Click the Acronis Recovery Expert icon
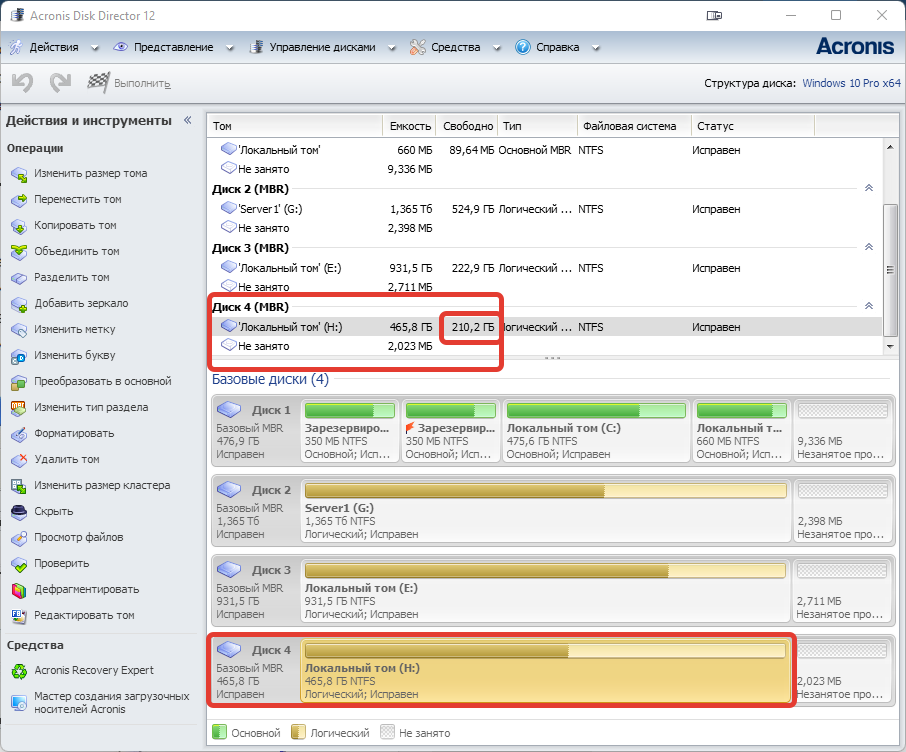The height and width of the screenshot is (752, 906). [x=19, y=671]
